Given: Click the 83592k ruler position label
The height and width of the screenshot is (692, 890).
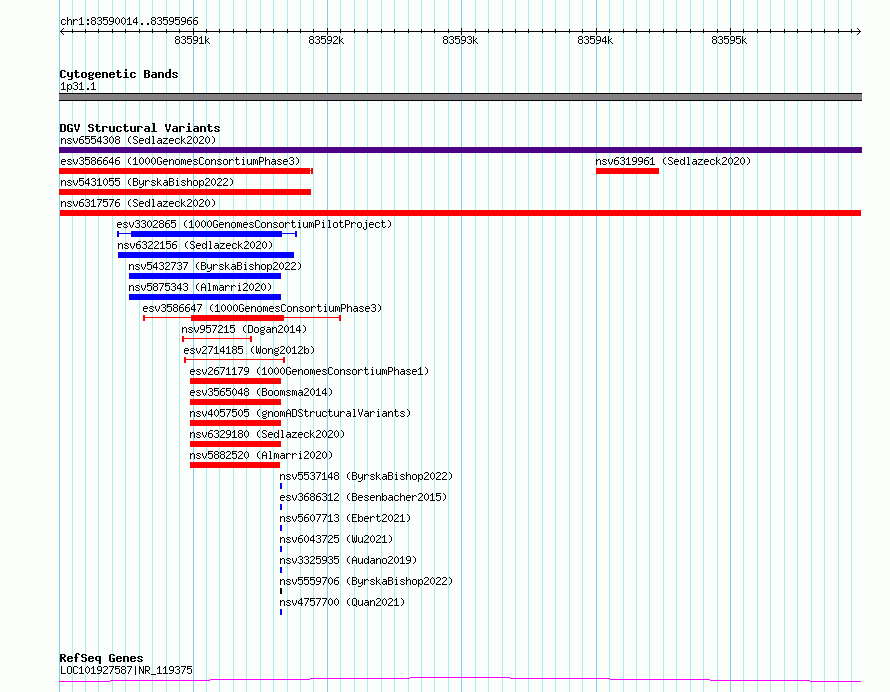Looking at the screenshot, I should pos(326,40).
